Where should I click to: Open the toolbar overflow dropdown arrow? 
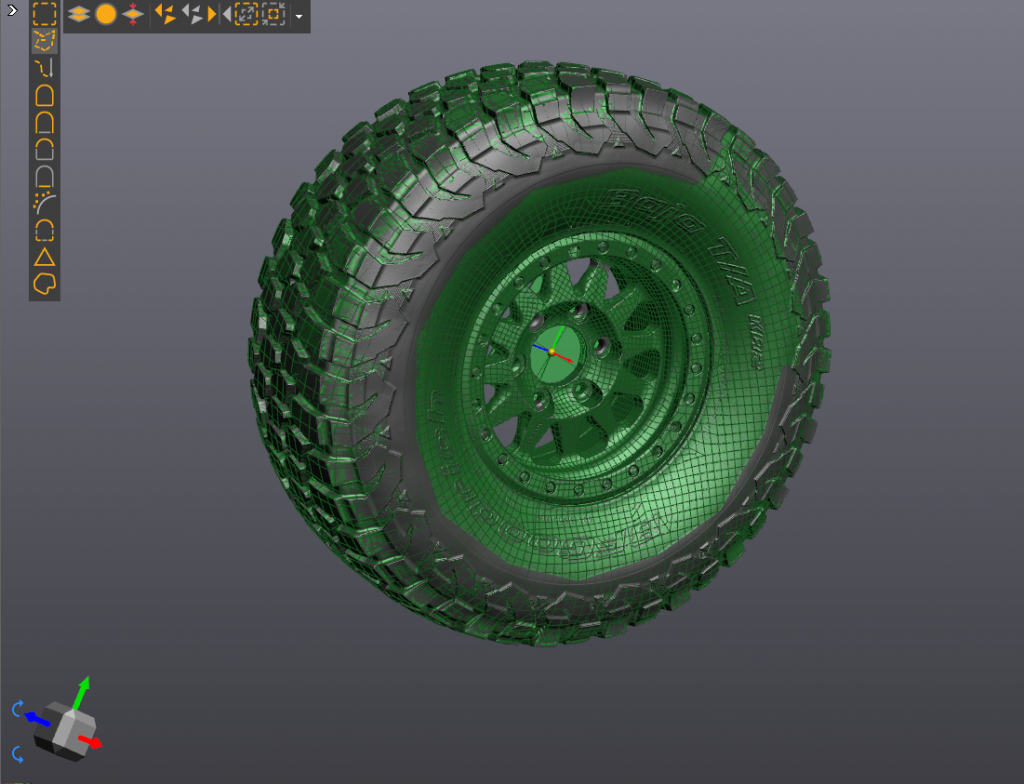coord(300,17)
